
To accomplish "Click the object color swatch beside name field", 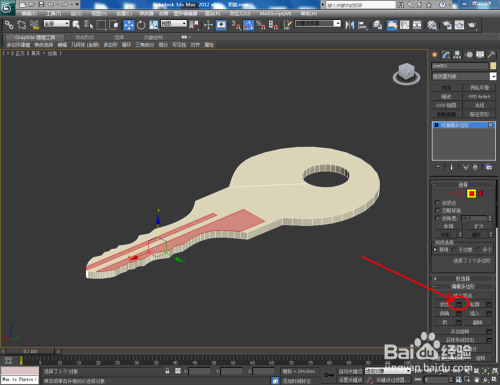I will (x=493, y=66).
